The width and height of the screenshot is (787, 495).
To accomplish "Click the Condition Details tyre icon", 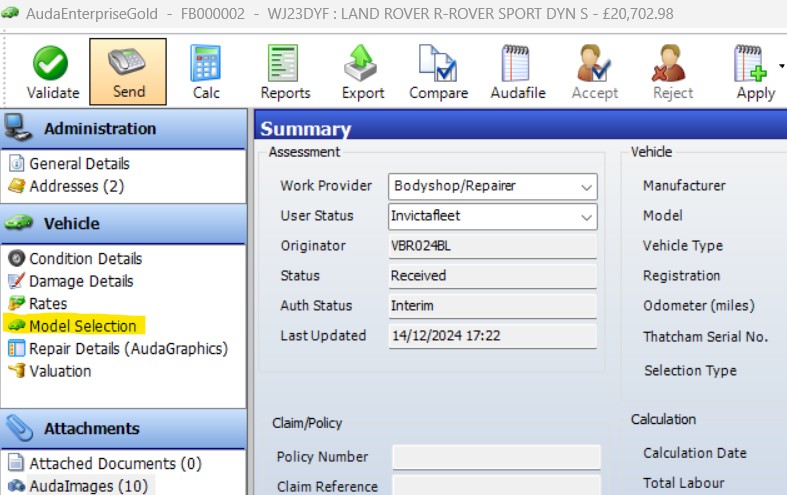I will (x=17, y=258).
